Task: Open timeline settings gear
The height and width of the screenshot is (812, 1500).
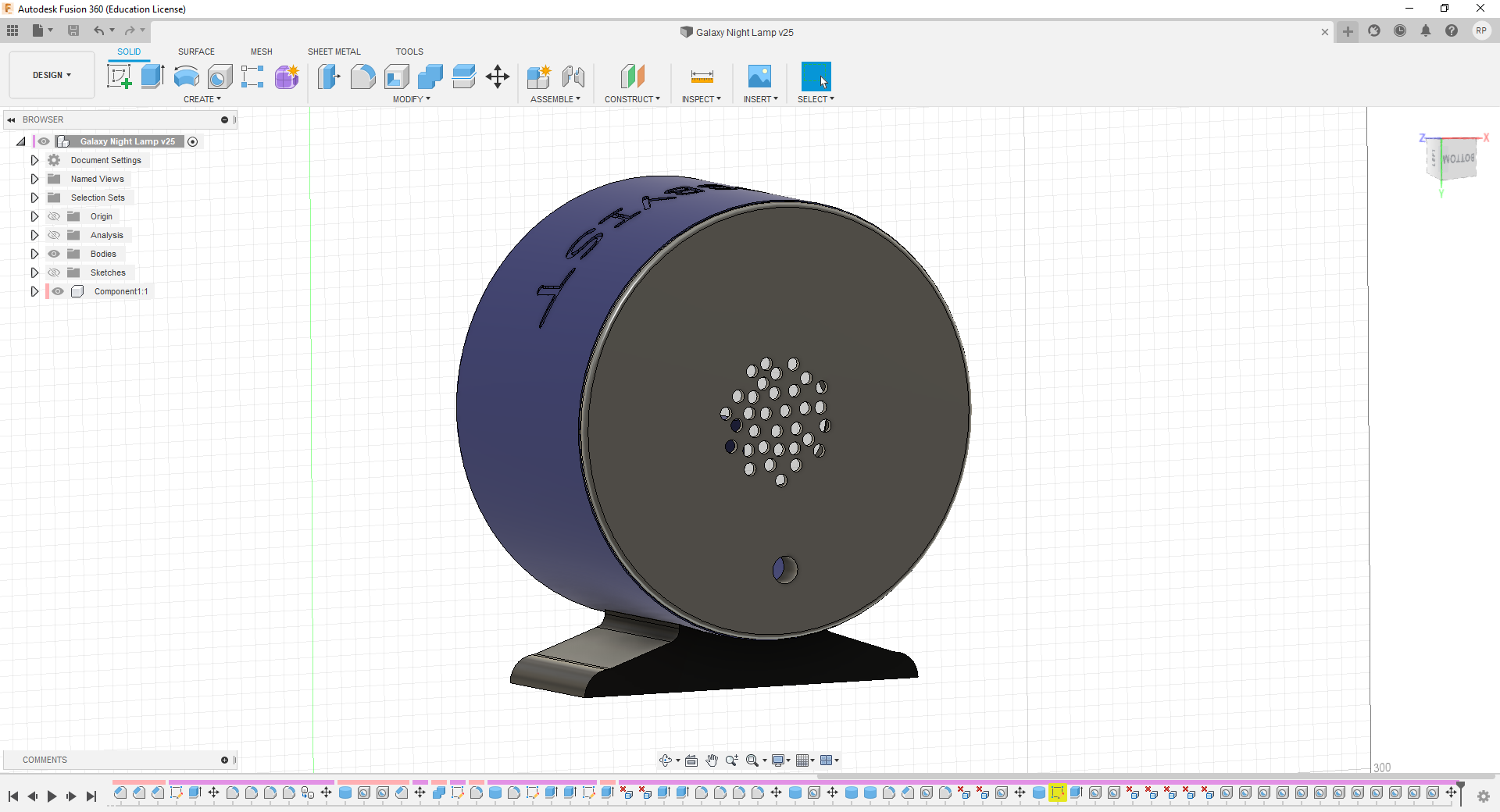Action: point(1484,796)
